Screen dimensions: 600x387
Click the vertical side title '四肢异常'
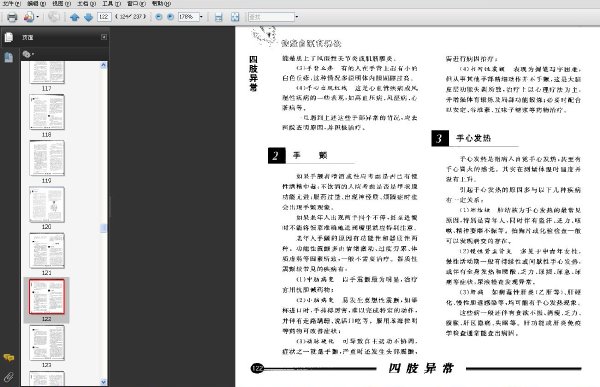tap(253, 73)
